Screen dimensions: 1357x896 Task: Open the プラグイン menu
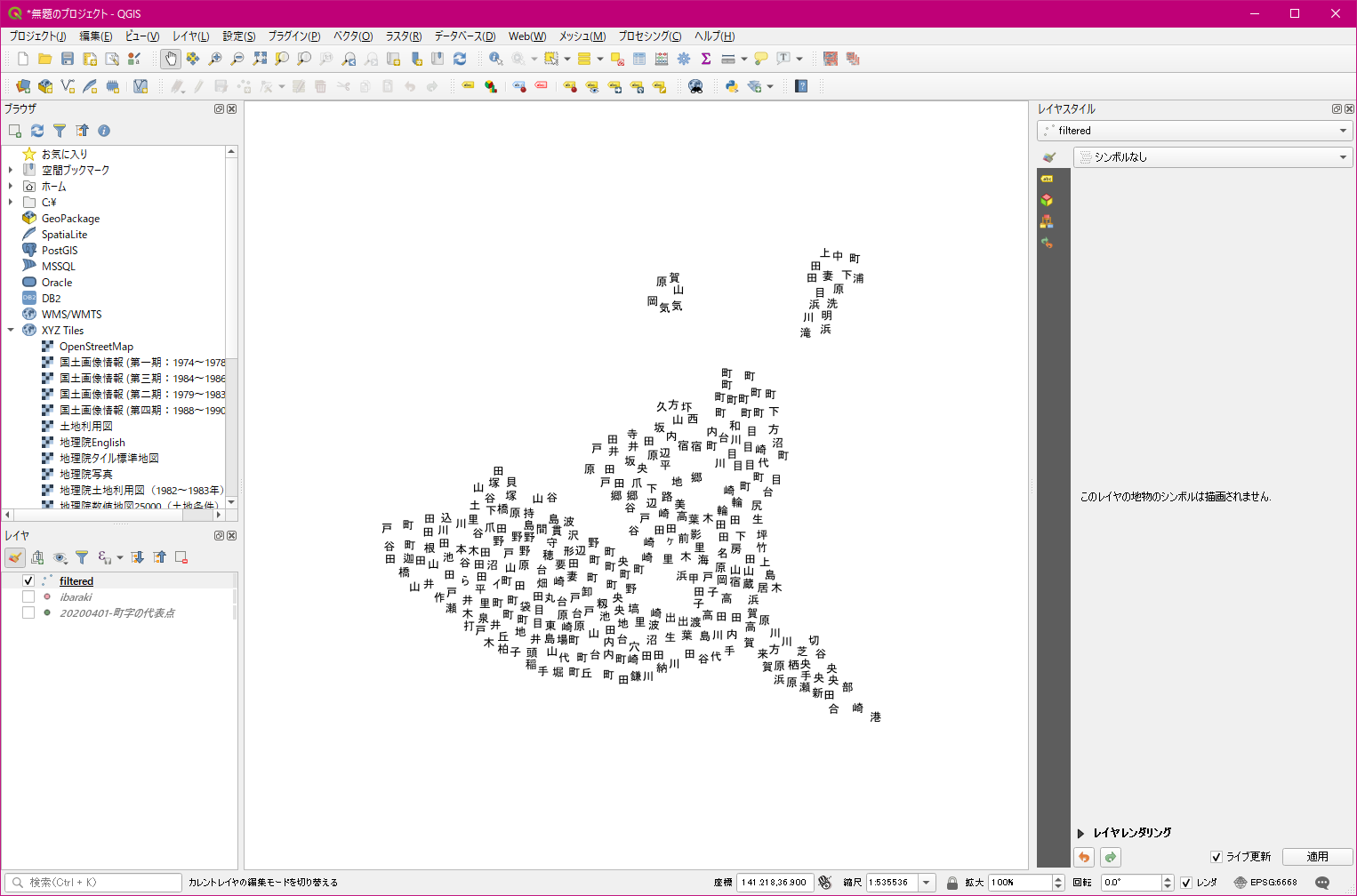(x=293, y=36)
